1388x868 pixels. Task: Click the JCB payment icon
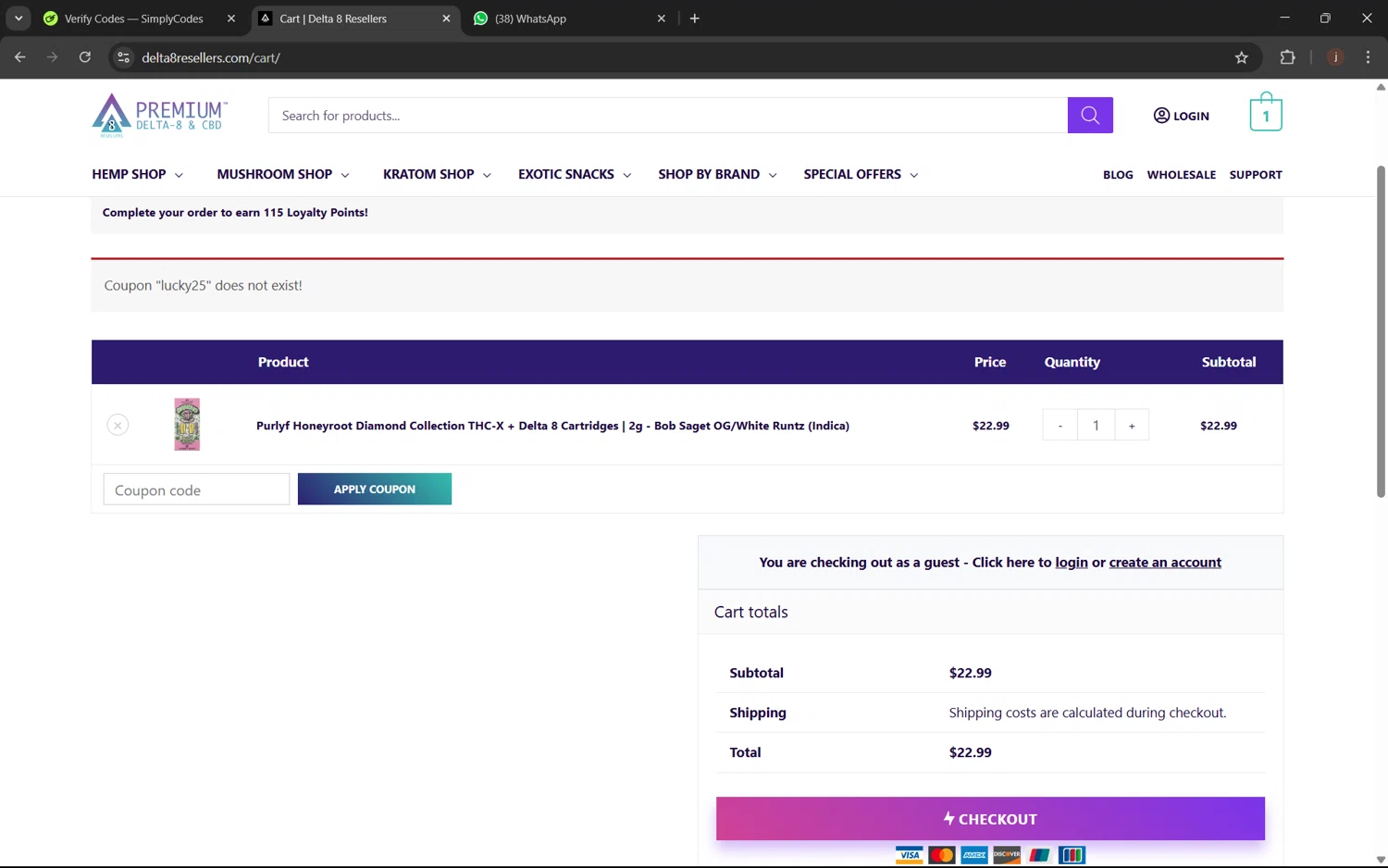(x=1072, y=855)
